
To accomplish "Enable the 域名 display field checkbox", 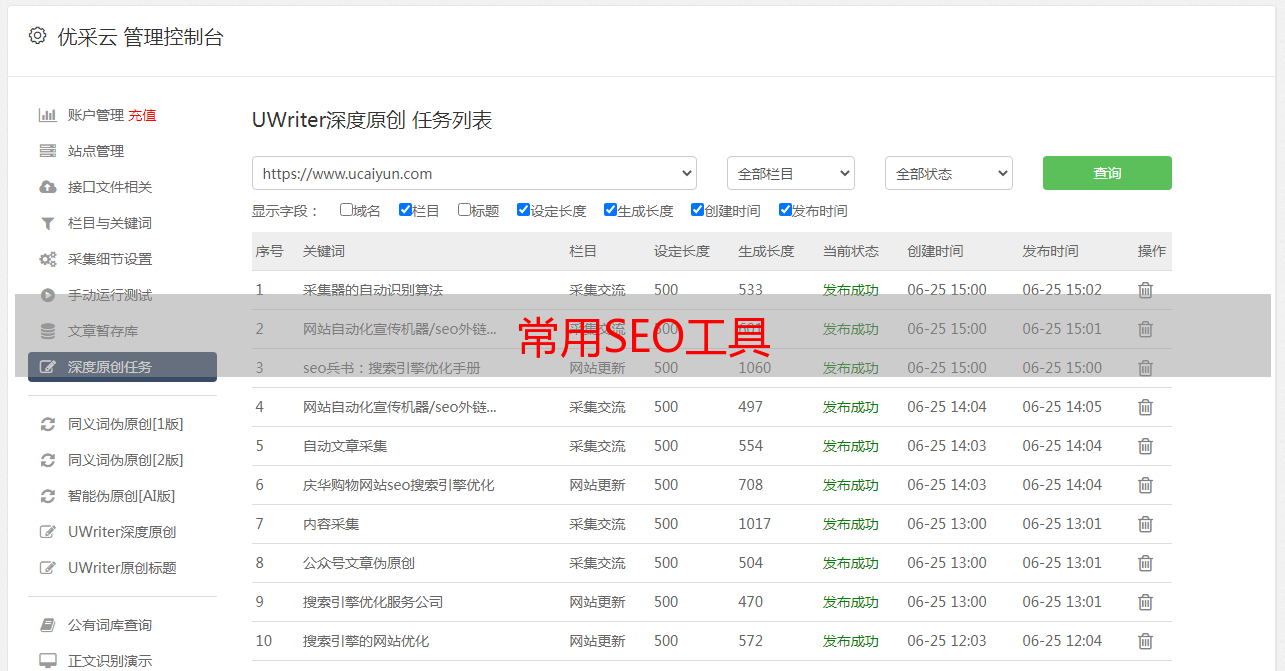I will point(346,210).
